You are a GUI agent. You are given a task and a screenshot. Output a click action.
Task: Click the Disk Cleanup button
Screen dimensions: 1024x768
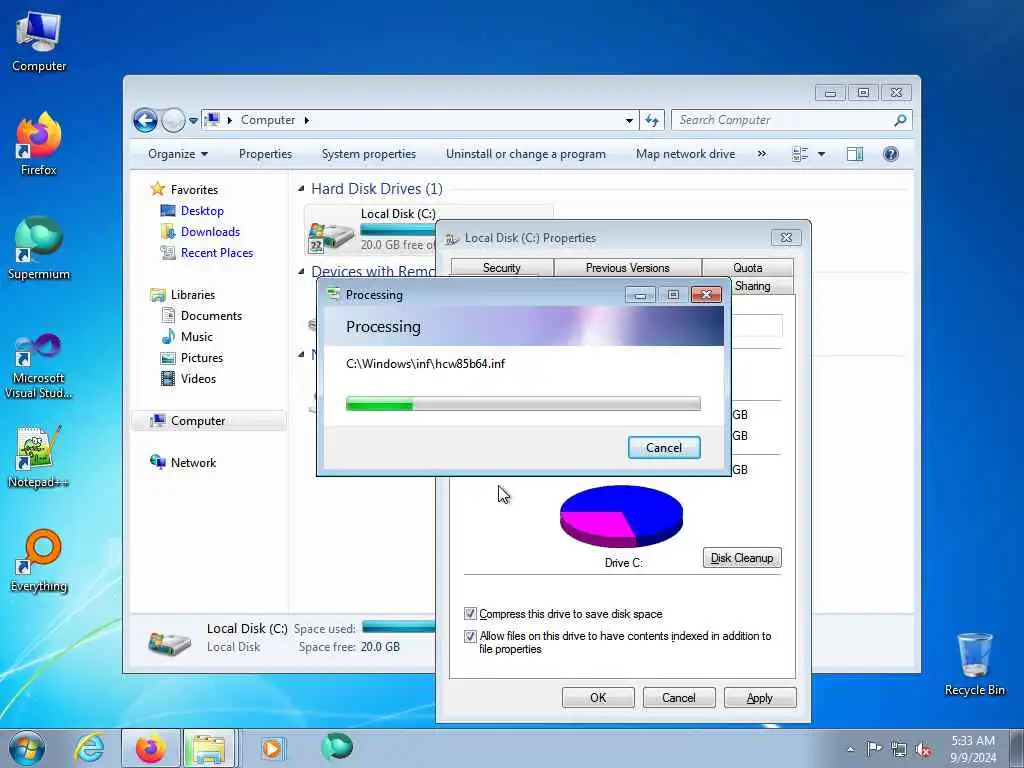[x=742, y=558]
